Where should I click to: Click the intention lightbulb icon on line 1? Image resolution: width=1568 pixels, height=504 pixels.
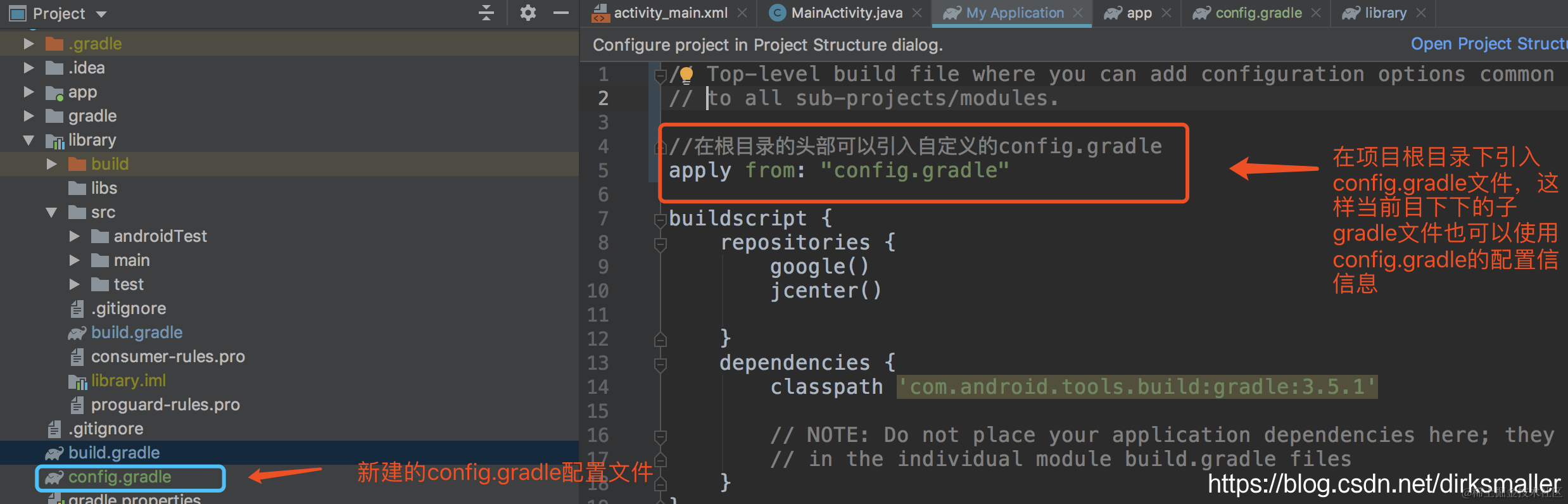tap(686, 75)
